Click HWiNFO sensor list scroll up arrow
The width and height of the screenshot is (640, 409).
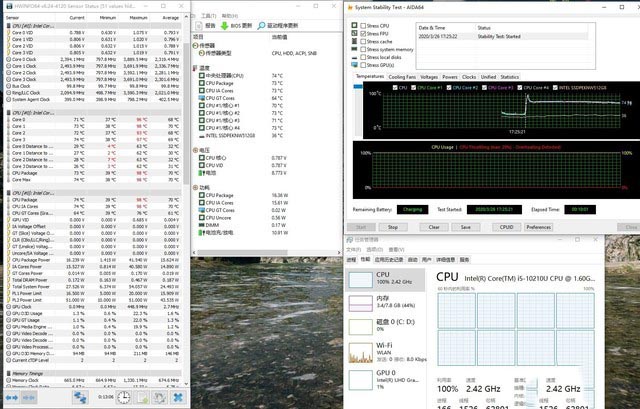tap(187, 17)
